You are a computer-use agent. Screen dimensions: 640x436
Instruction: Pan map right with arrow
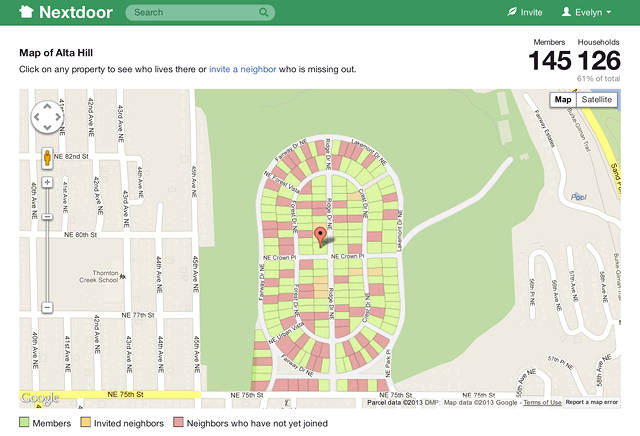58,117
